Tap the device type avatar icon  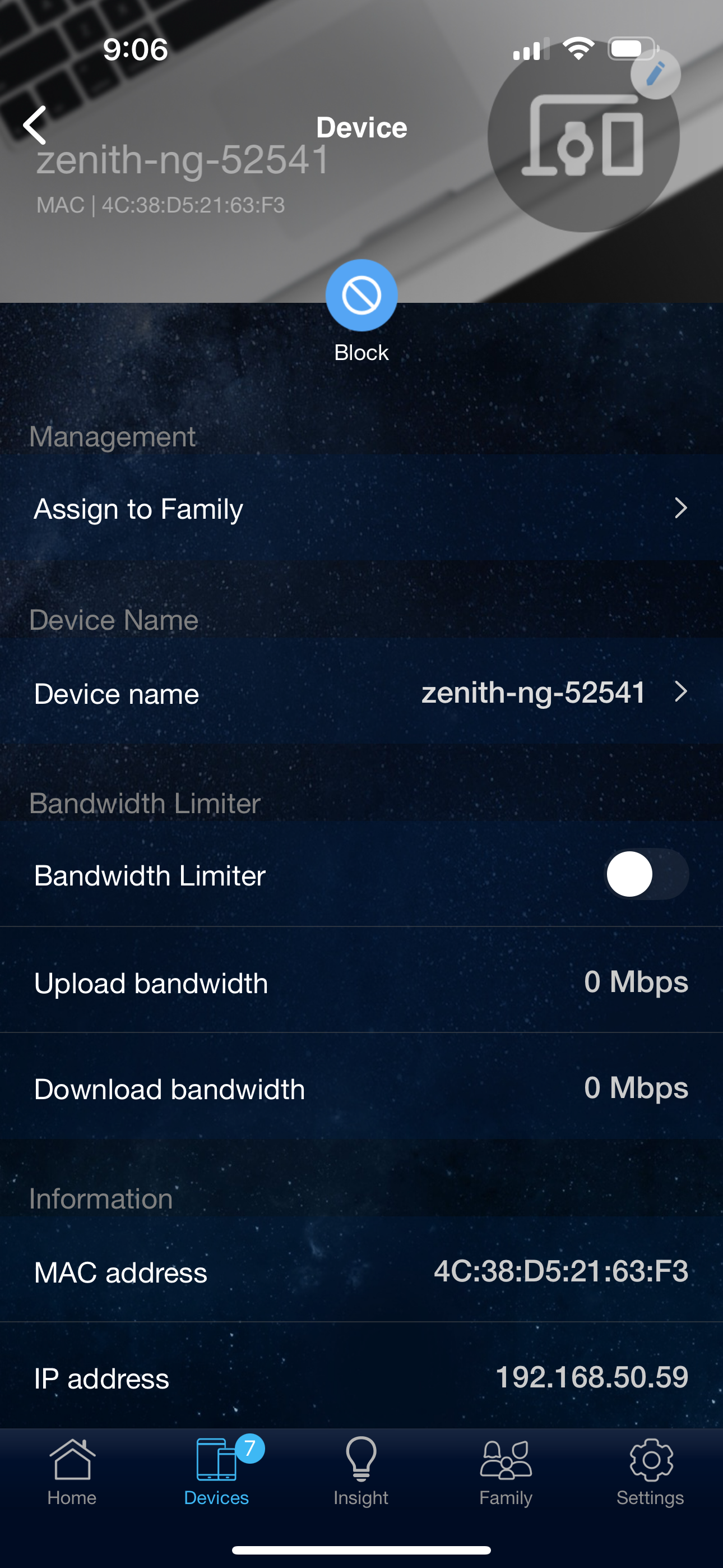pyautogui.click(x=583, y=137)
